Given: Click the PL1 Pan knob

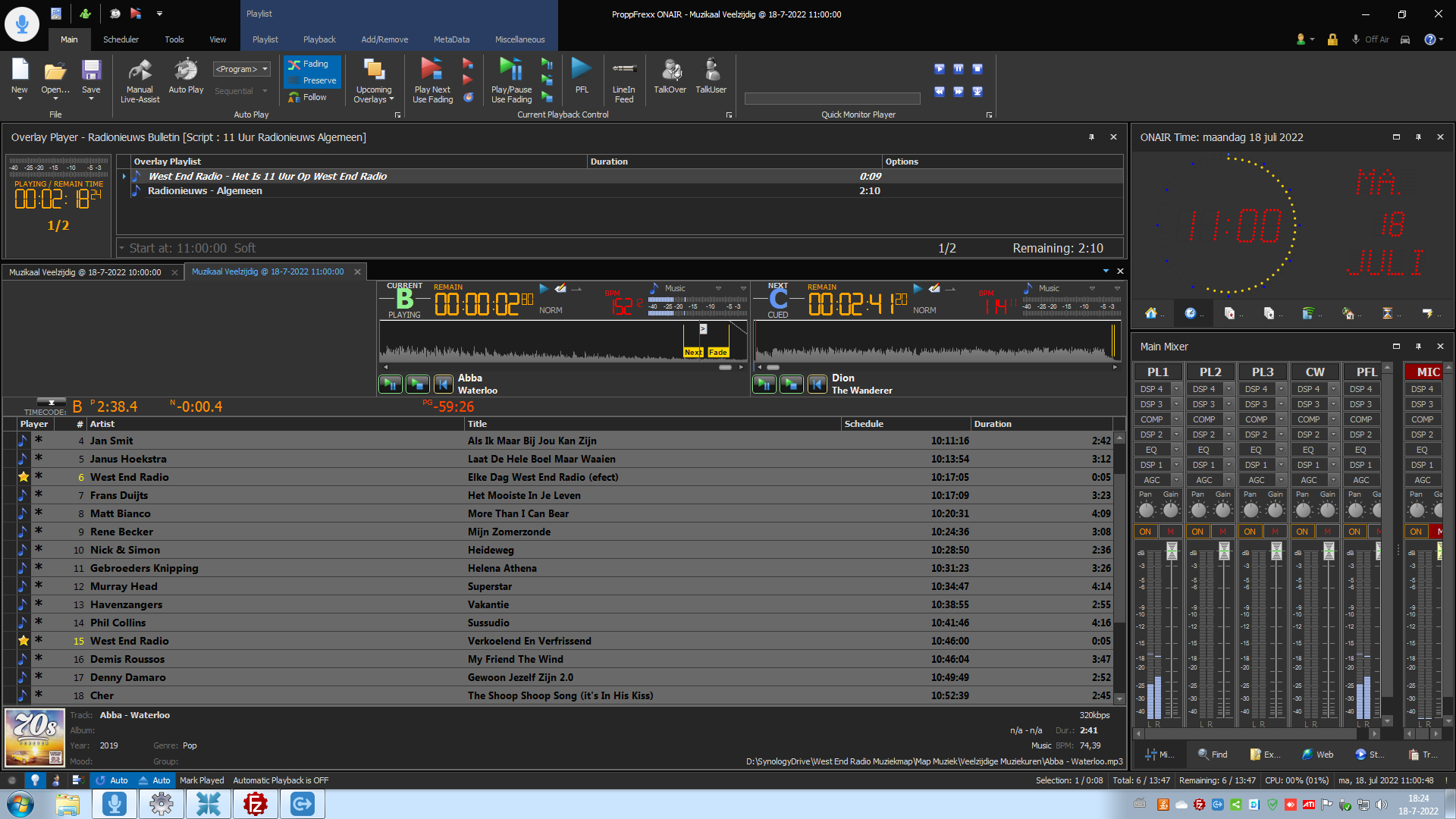Looking at the screenshot, I should pyautogui.click(x=1146, y=510).
